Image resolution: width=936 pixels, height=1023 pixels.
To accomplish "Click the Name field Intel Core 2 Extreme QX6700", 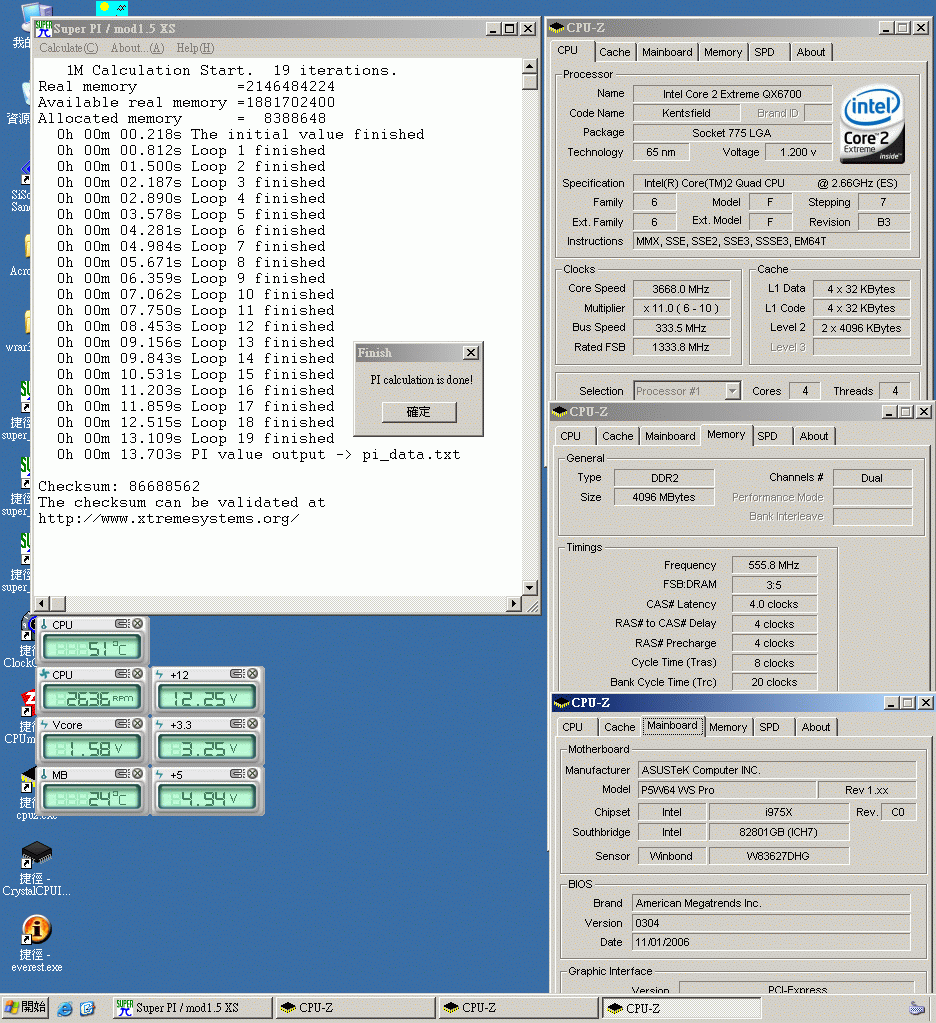I will [732, 94].
